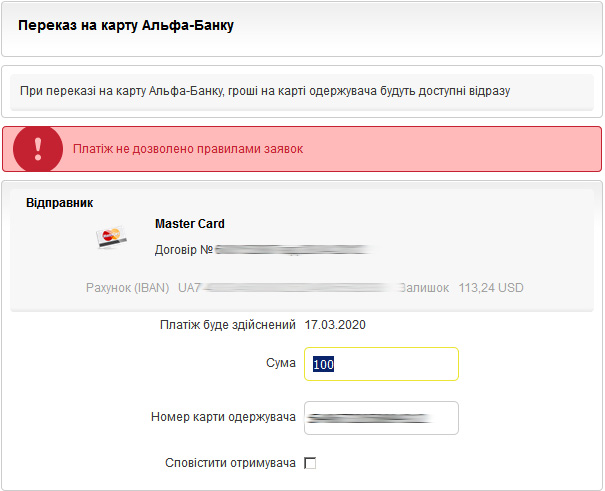Screen dimensions: 605x491
Task: Select the Master Card sender label
Action: click(x=190, y=224)
